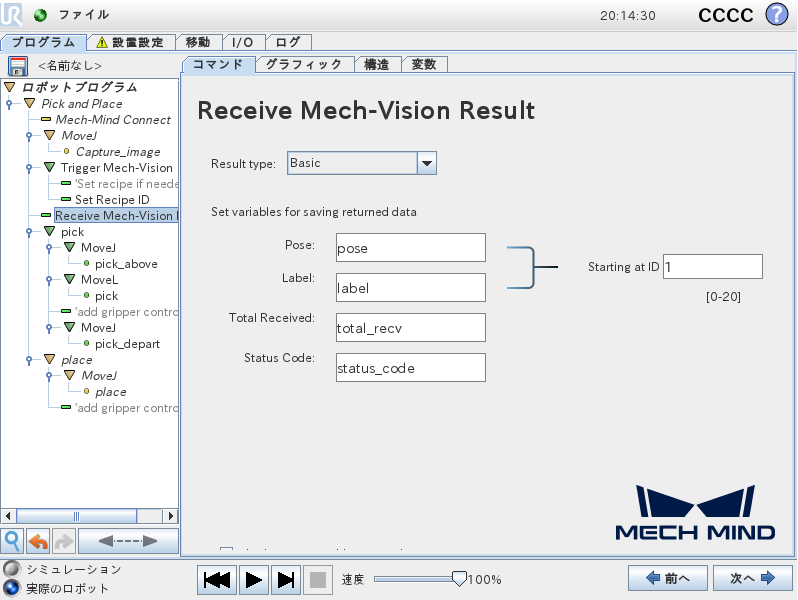Click the green status indicator near ファイル
798x600 pixels.
(x=40, y=15)
